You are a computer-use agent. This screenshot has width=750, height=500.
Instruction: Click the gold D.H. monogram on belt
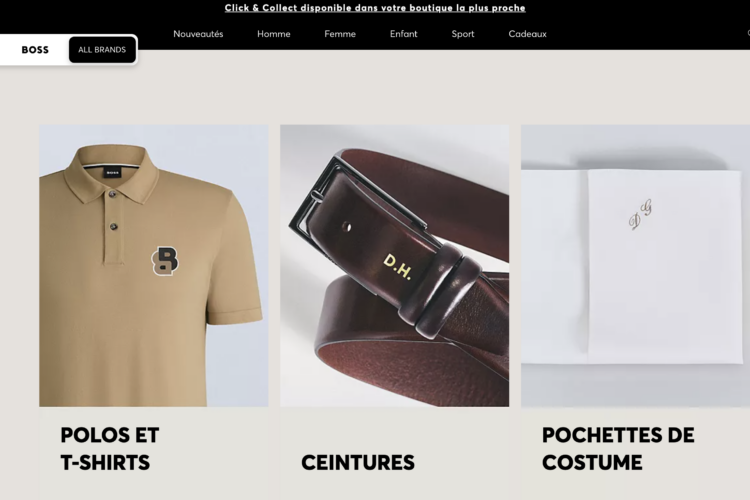tap(397, 267)
